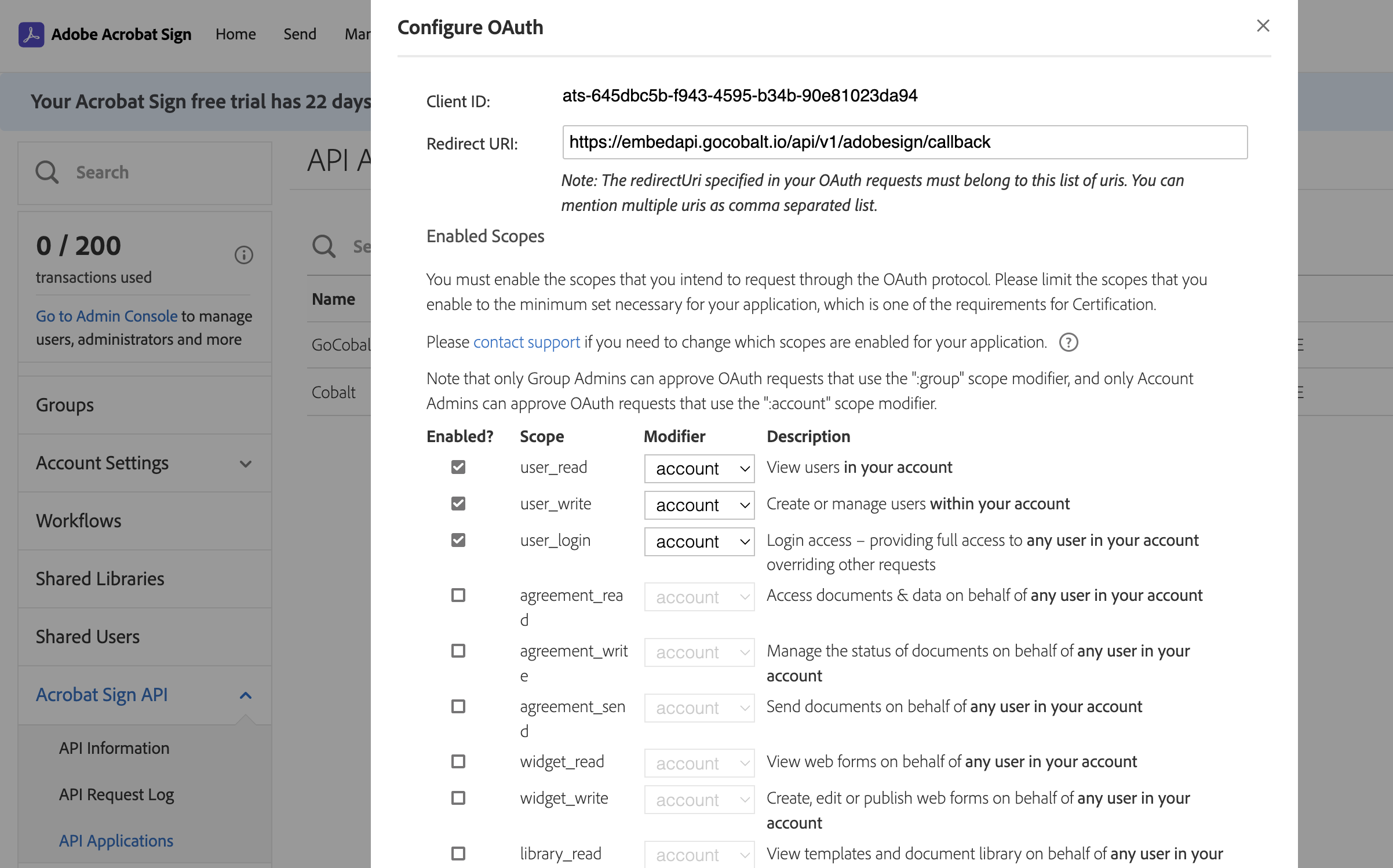Enable the widget_write scope checkbox
Viewport: 1393px width, 868px height.
[458, 798]
